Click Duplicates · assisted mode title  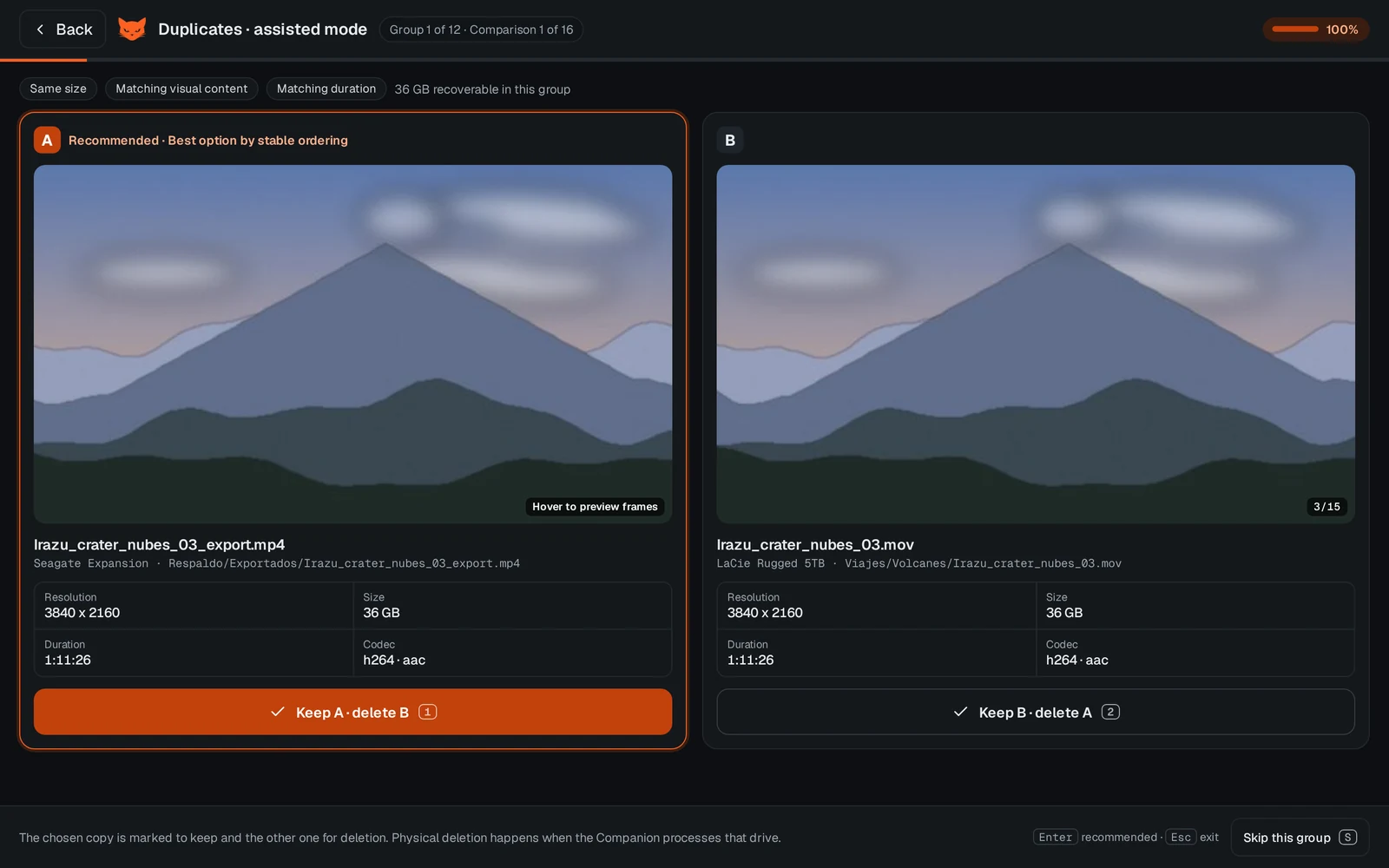pyautogui.click(x=262, y=30)
